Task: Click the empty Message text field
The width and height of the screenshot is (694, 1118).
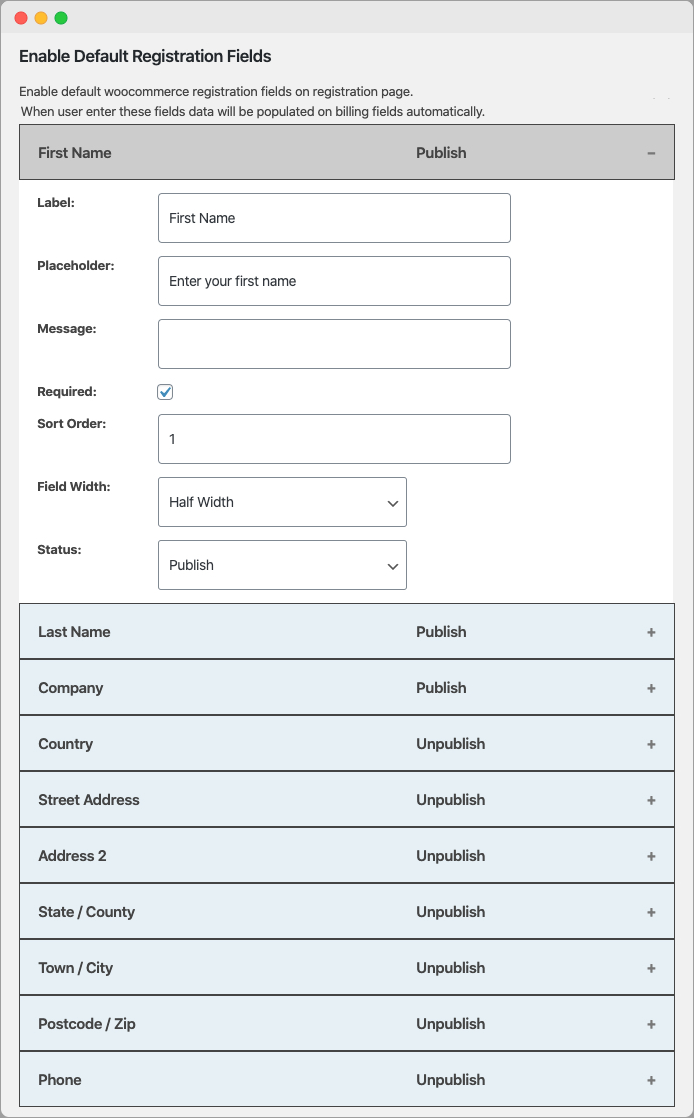Action: point(334,344)
